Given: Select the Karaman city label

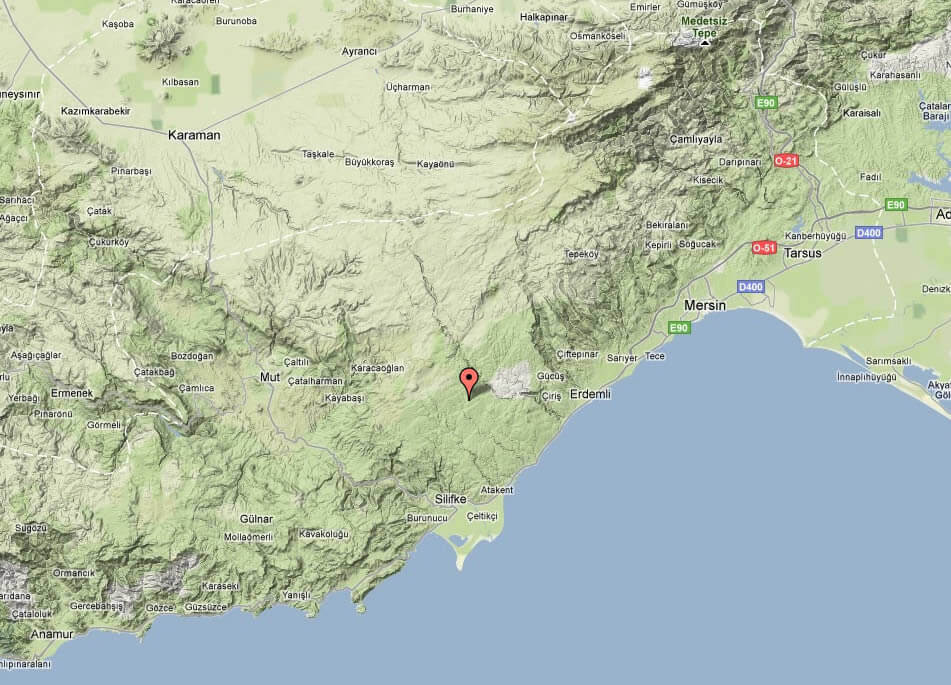Looking at the screenshot, I should (x=194, y=135).
